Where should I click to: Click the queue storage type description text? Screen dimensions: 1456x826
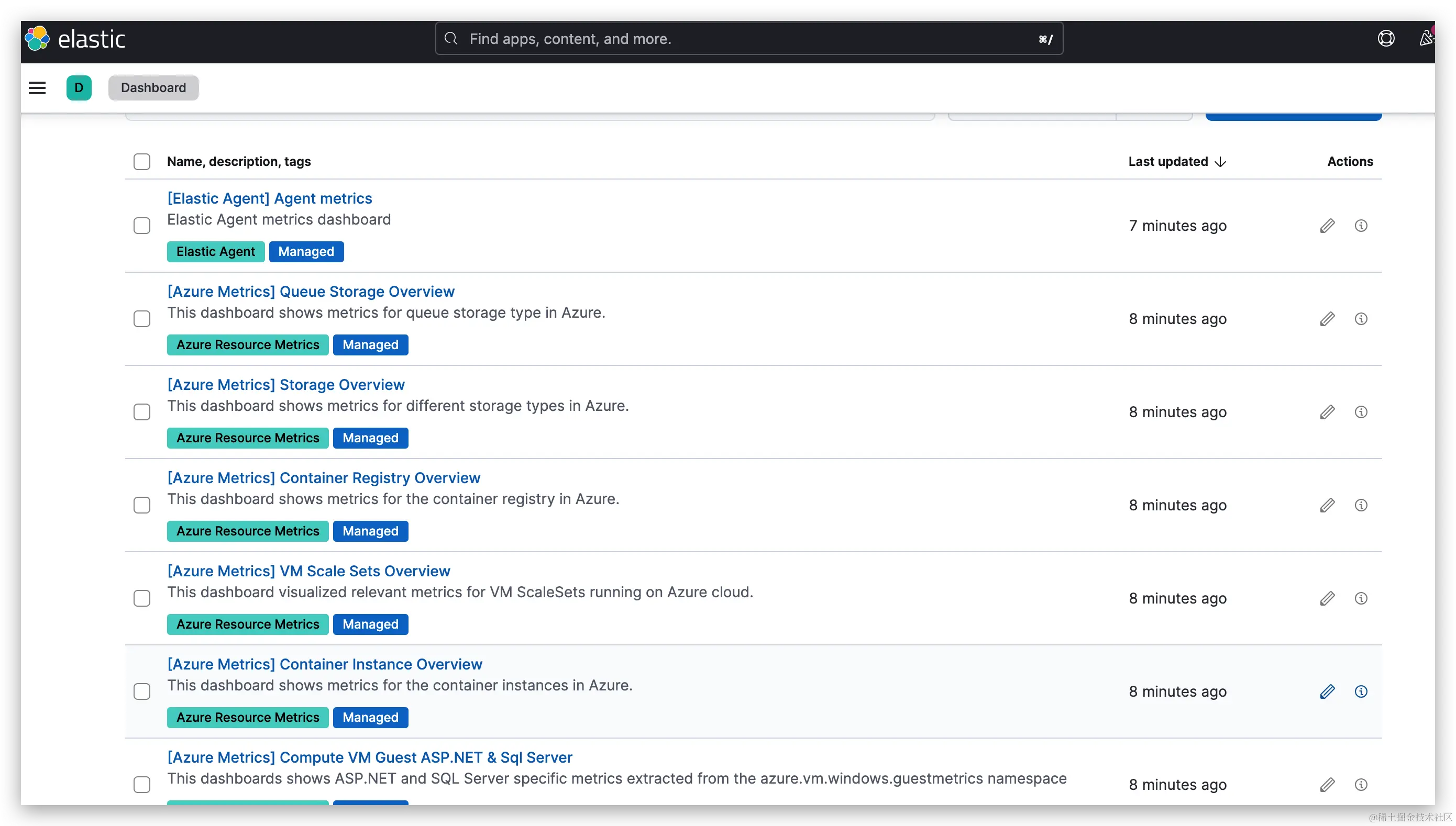click(x=386, y=312)
